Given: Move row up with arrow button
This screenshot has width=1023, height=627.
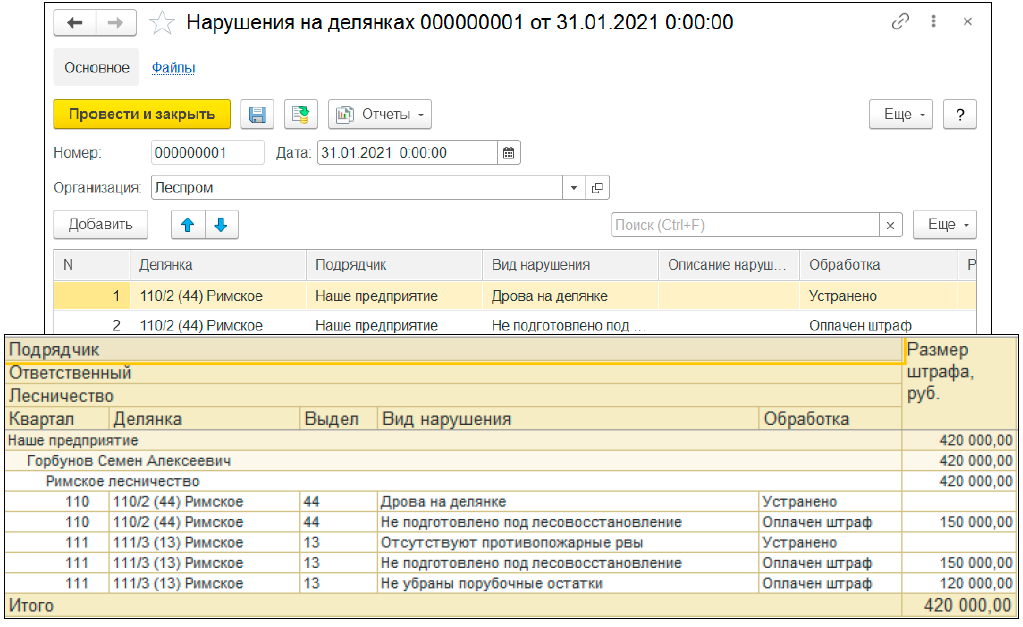Looking at the screenshot, I should pos(187,225).
